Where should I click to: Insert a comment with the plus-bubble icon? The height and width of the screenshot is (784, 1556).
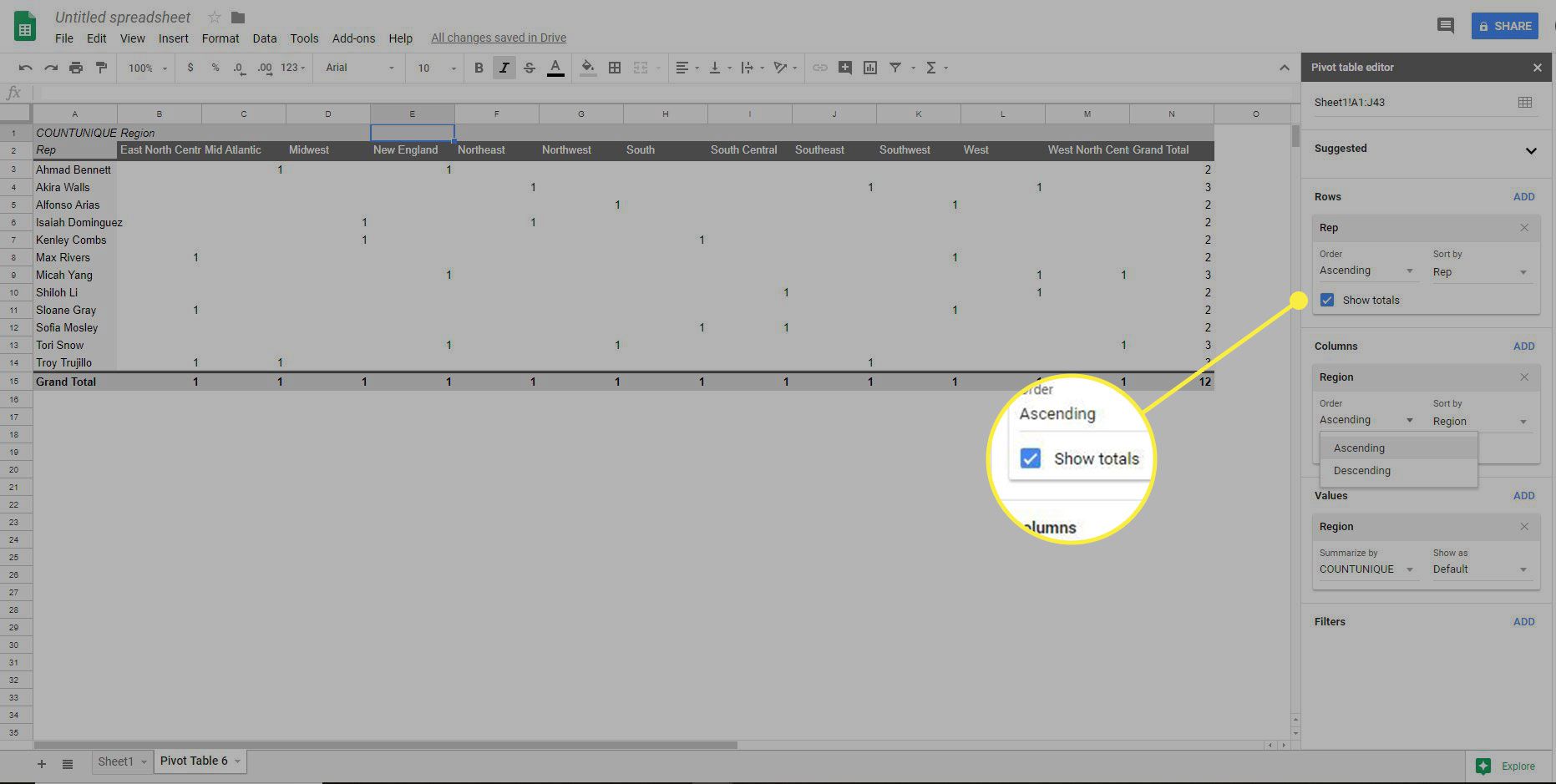point(845,68)
